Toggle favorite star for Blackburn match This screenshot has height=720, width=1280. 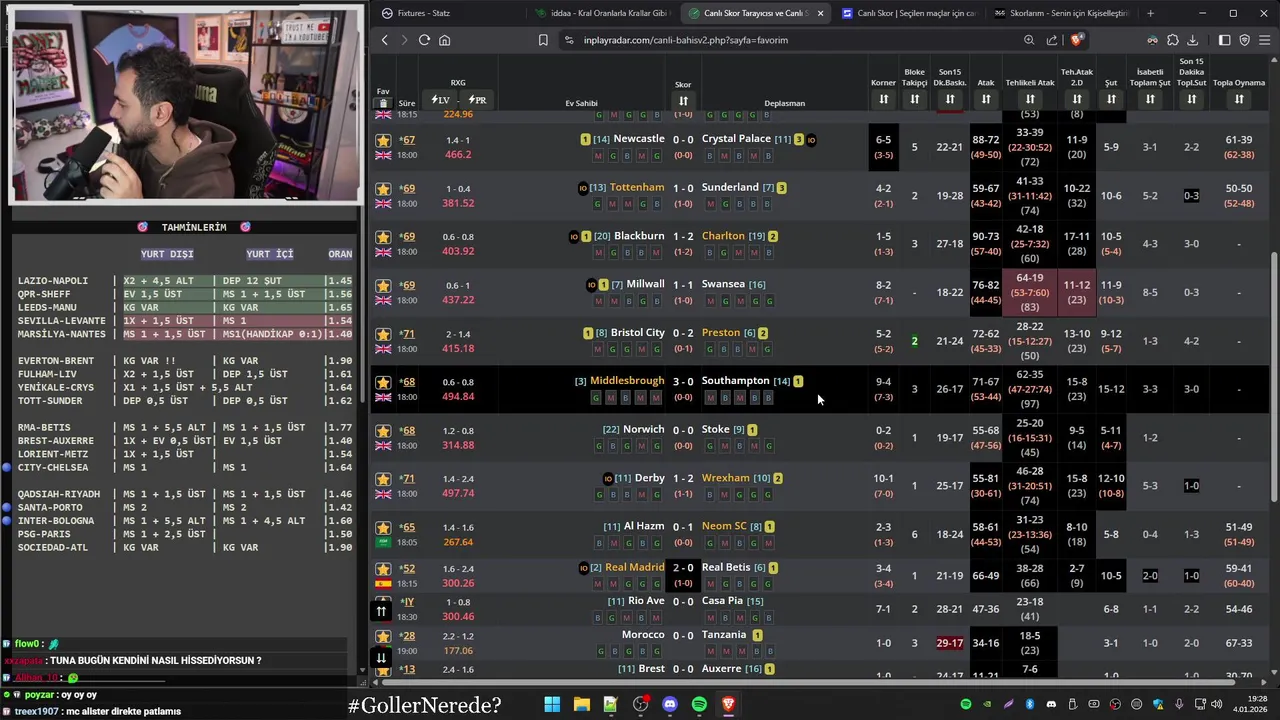(x=383, y=238)
